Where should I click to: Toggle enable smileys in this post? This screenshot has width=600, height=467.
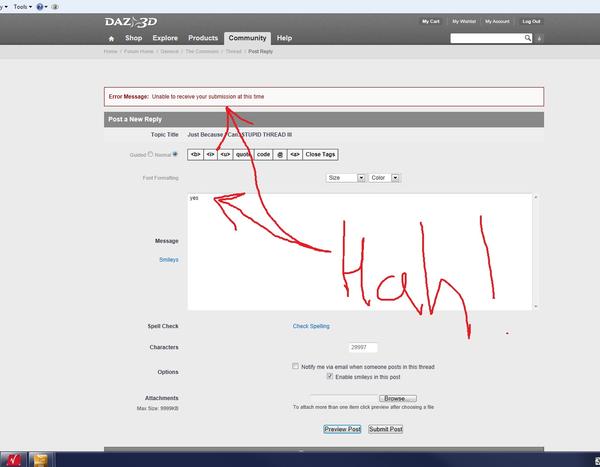[x=329, y=376]
